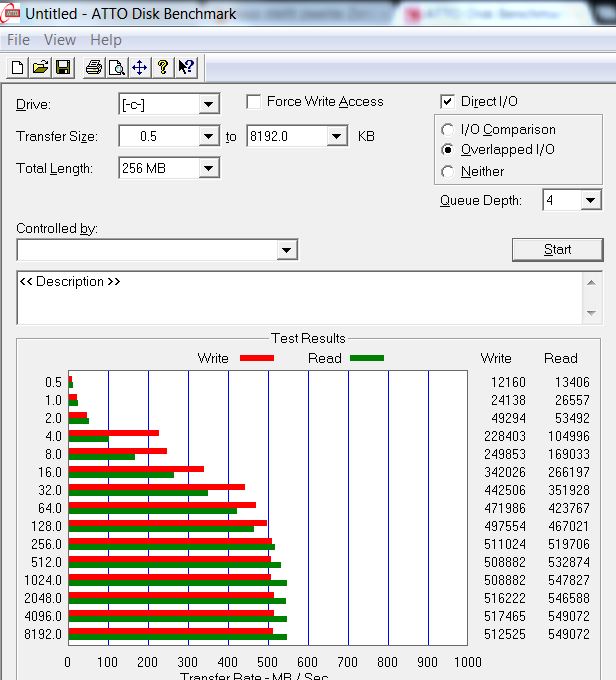Click the New document toolbar icon
The image size is (616, 680).
17,68
